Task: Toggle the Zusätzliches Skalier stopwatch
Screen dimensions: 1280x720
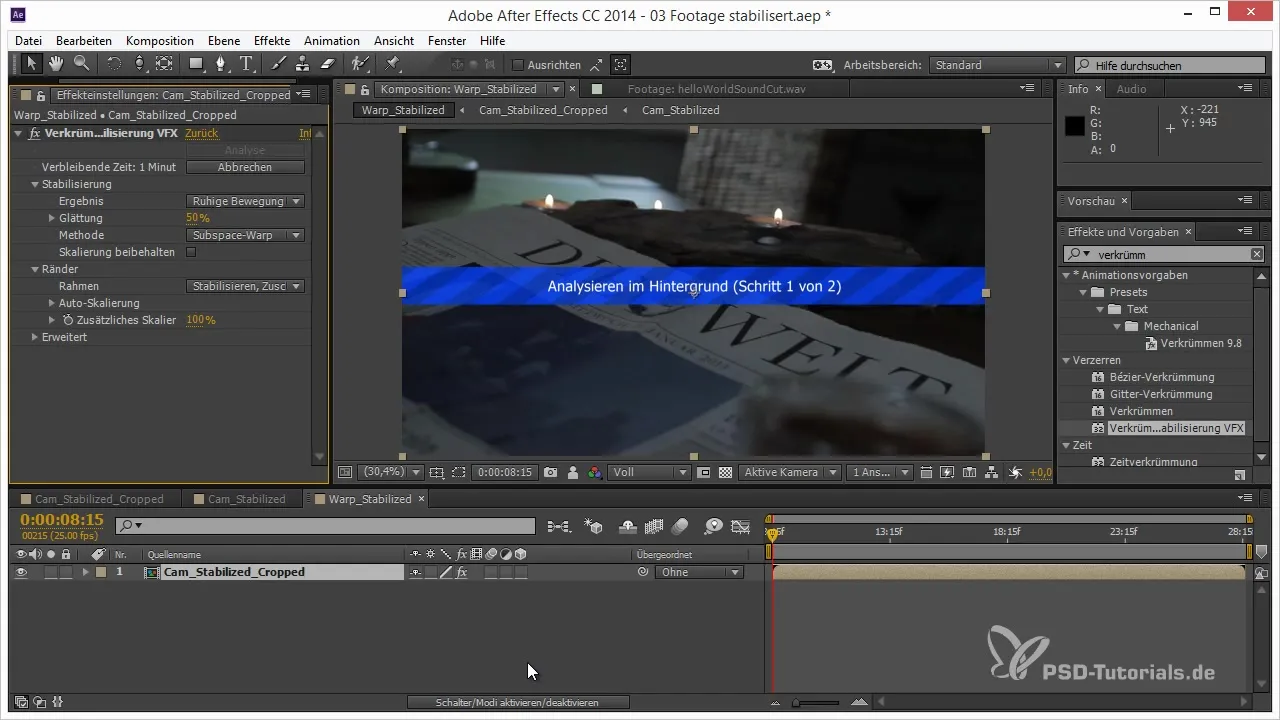Action: coord(68,320)
